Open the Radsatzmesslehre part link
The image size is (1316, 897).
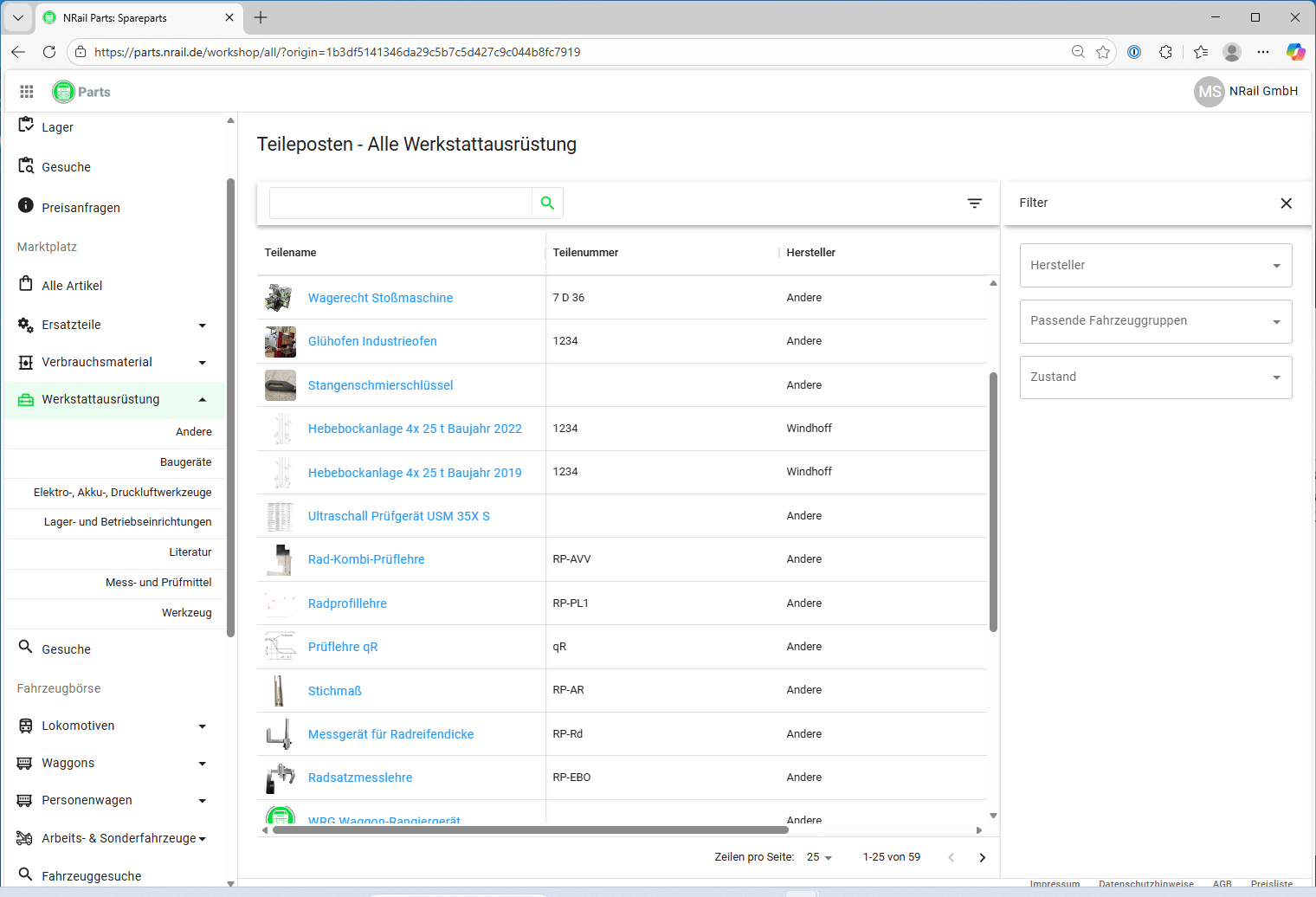tap(360, 778)
